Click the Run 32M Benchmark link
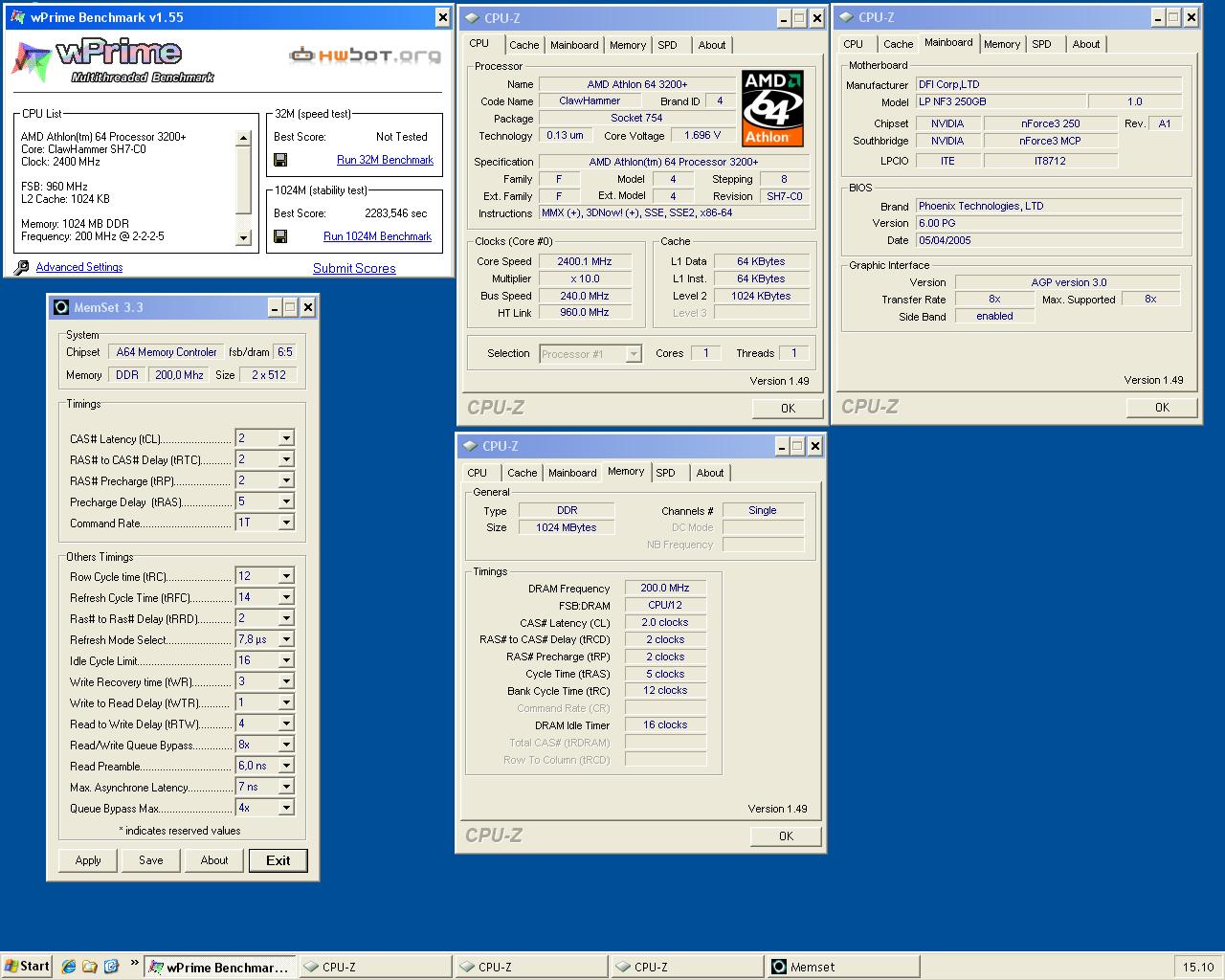The height and width of the screenshot is (980, 1225). [385, 160]
